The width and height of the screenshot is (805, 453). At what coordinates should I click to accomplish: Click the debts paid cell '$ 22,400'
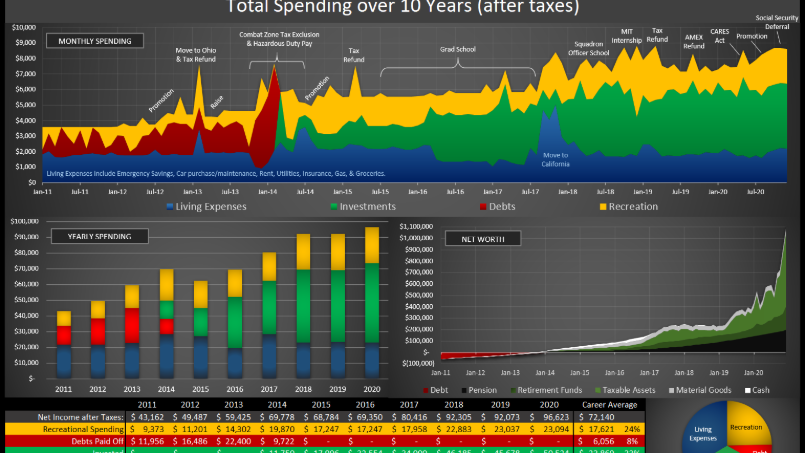coord(234,441)
